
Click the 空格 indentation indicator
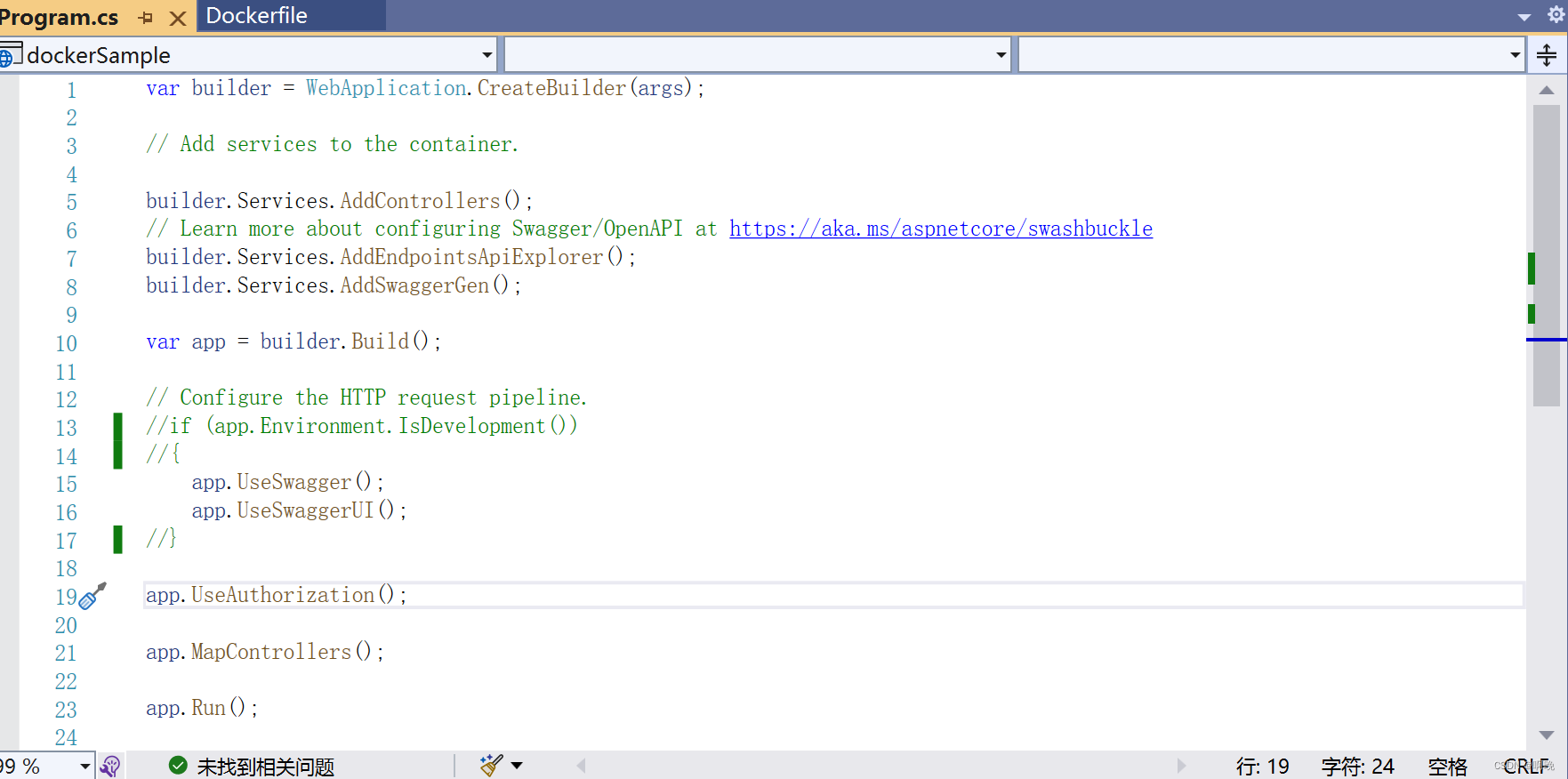[x=1447, y=767]
